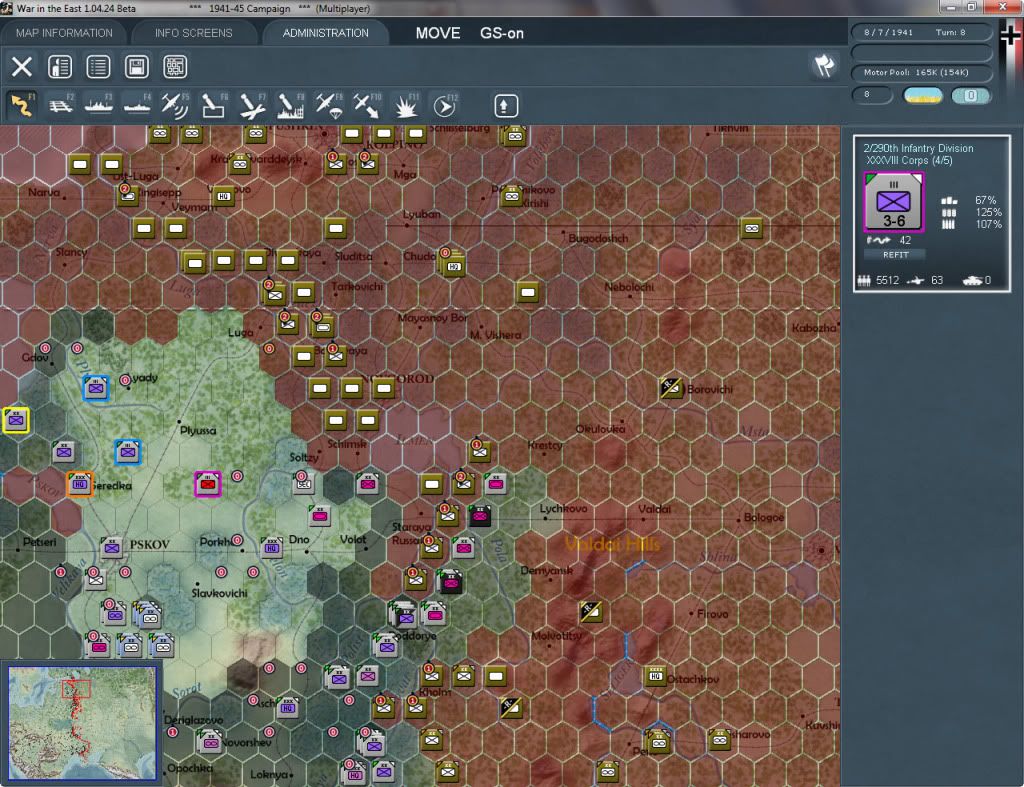Select the F10 air transfer mode

(367, 105)
